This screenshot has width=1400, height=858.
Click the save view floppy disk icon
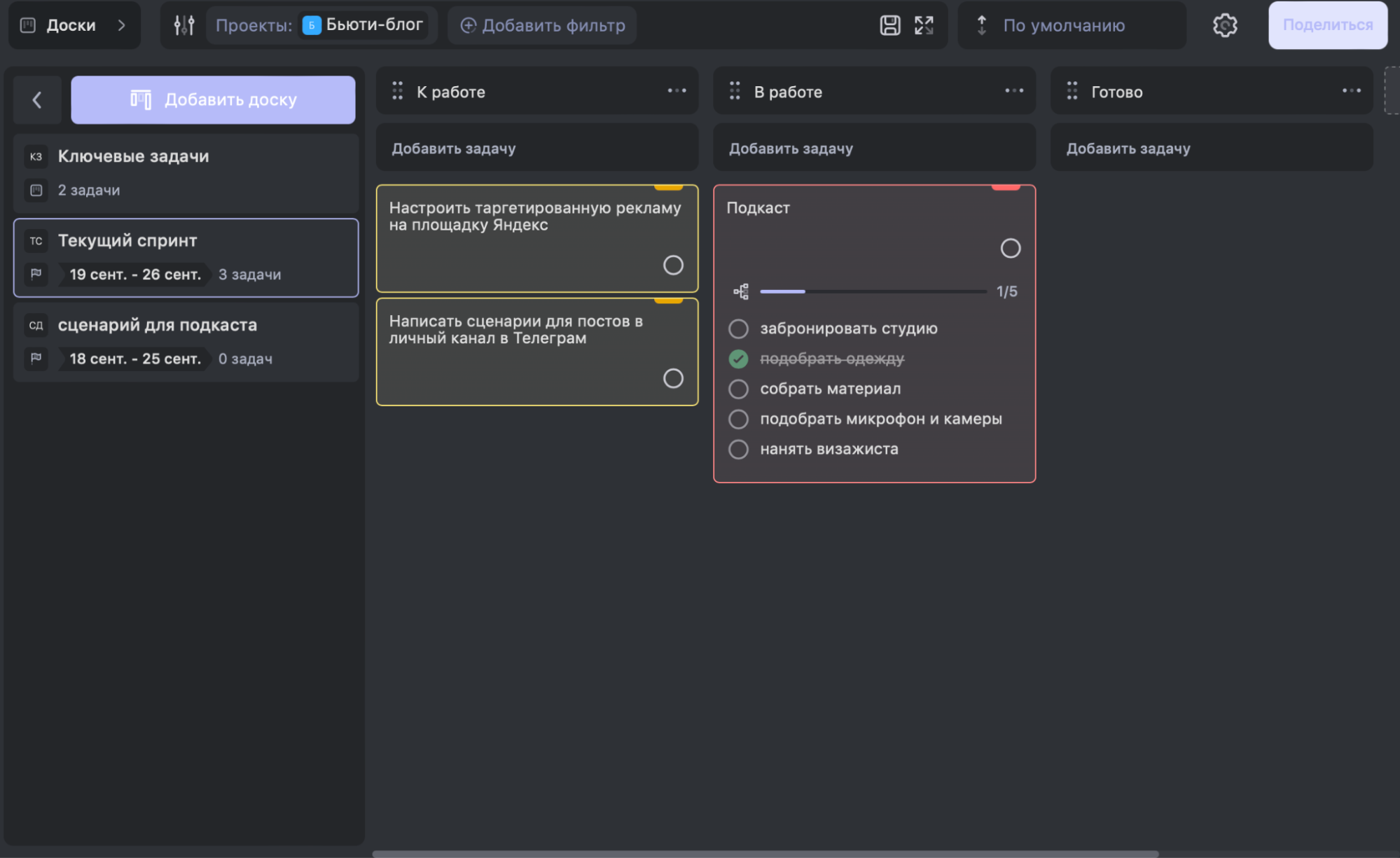[889, 25]
